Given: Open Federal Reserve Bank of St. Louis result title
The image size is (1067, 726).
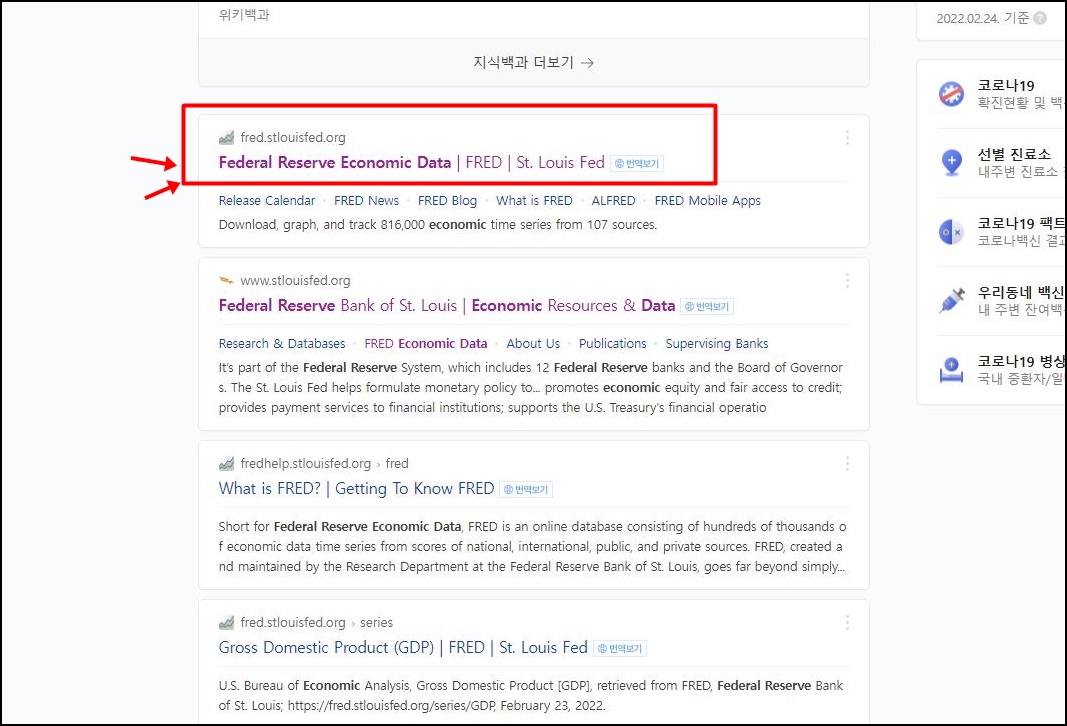Looking at the screenshot, I should 447,306.
